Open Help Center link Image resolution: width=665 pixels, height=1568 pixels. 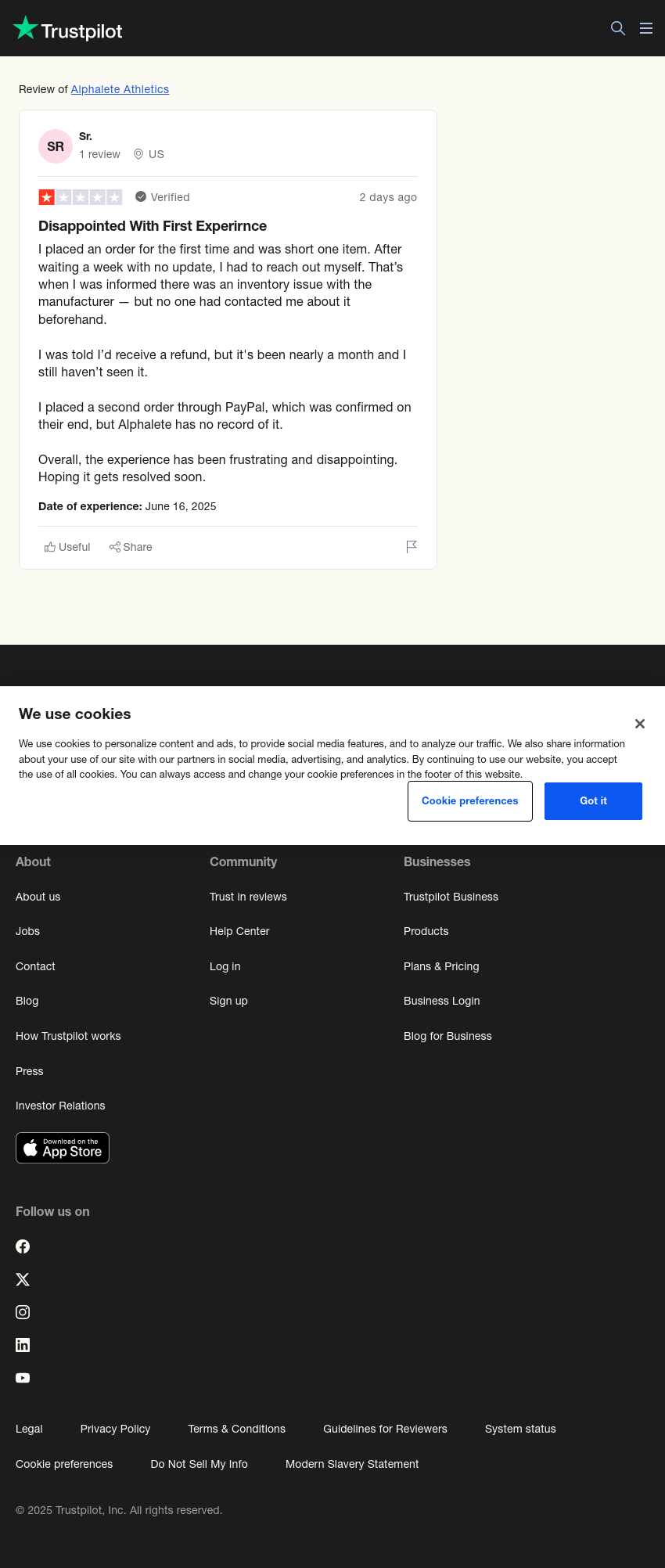click(239, 931)
